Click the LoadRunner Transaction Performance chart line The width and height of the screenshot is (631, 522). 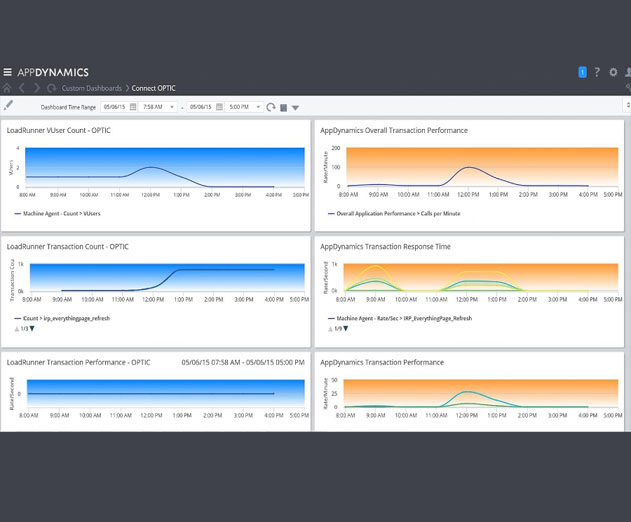tap(151, 394)
